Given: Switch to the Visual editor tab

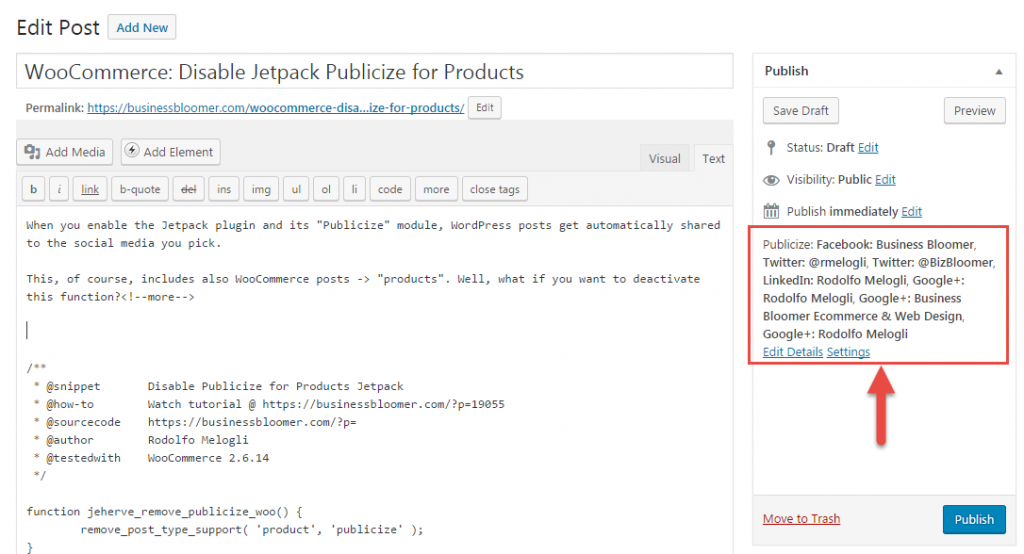Looking at the screenshot, I should pyautogui.click(x=664, y=159).
